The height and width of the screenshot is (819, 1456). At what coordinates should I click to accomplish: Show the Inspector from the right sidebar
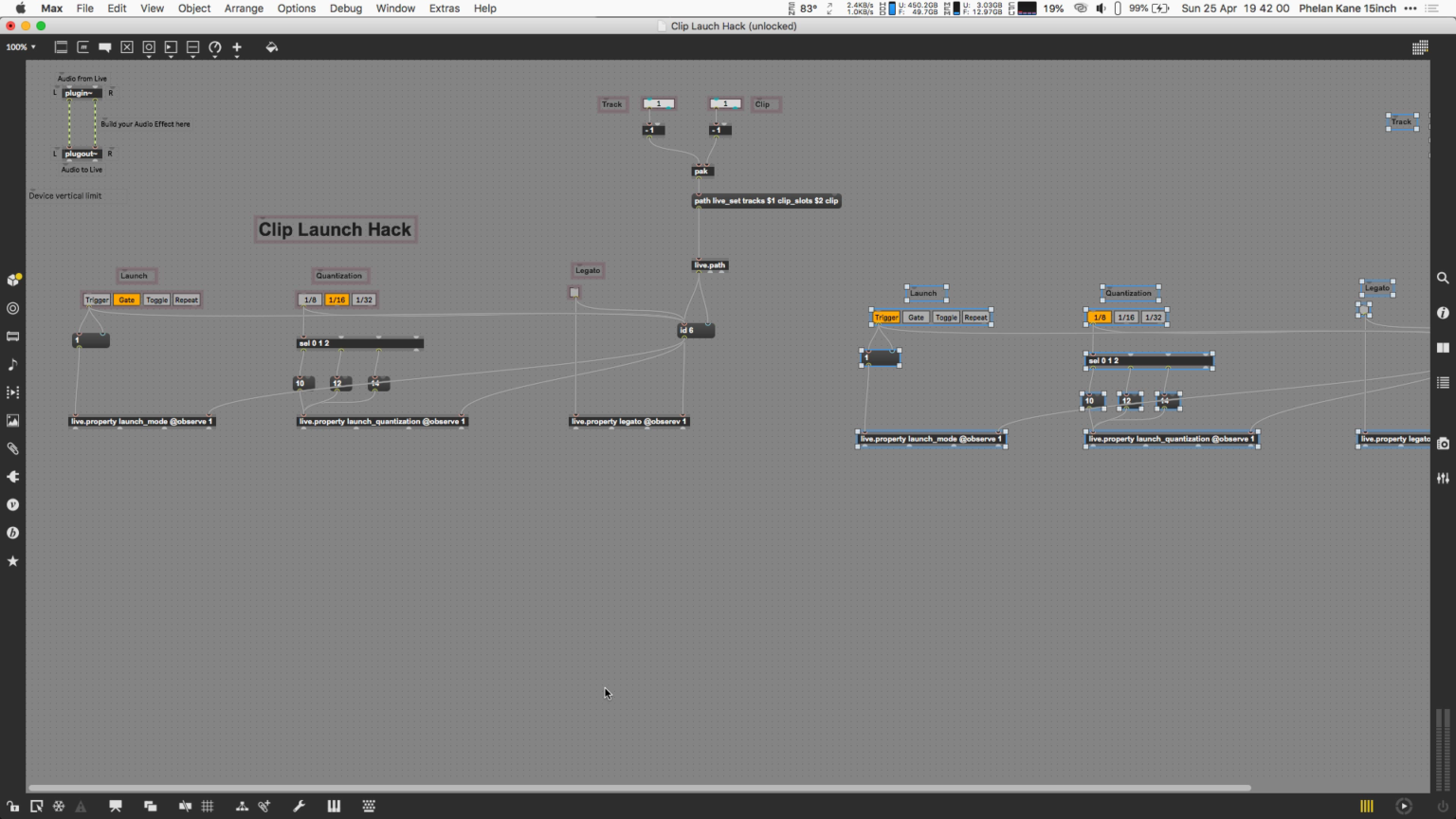coord(1443,313)
